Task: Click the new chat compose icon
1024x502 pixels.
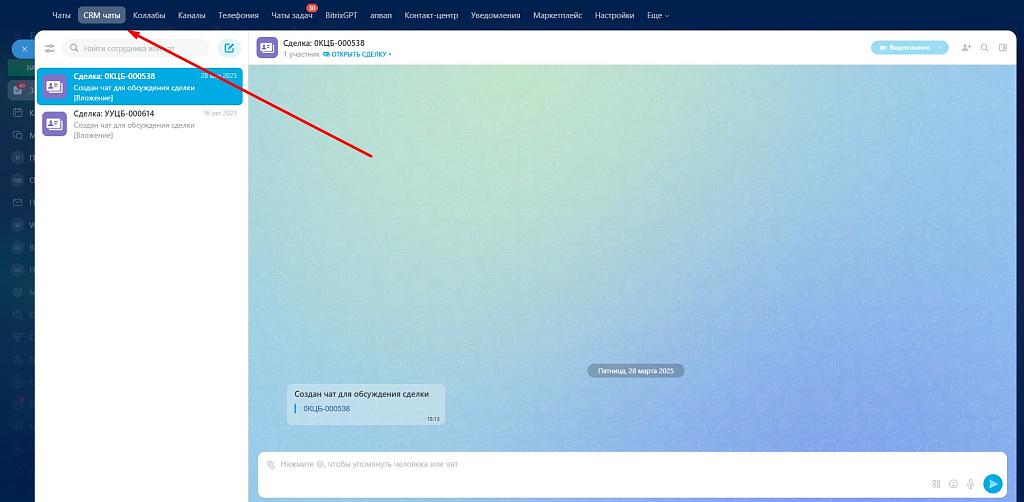Action: click(229, 48)
